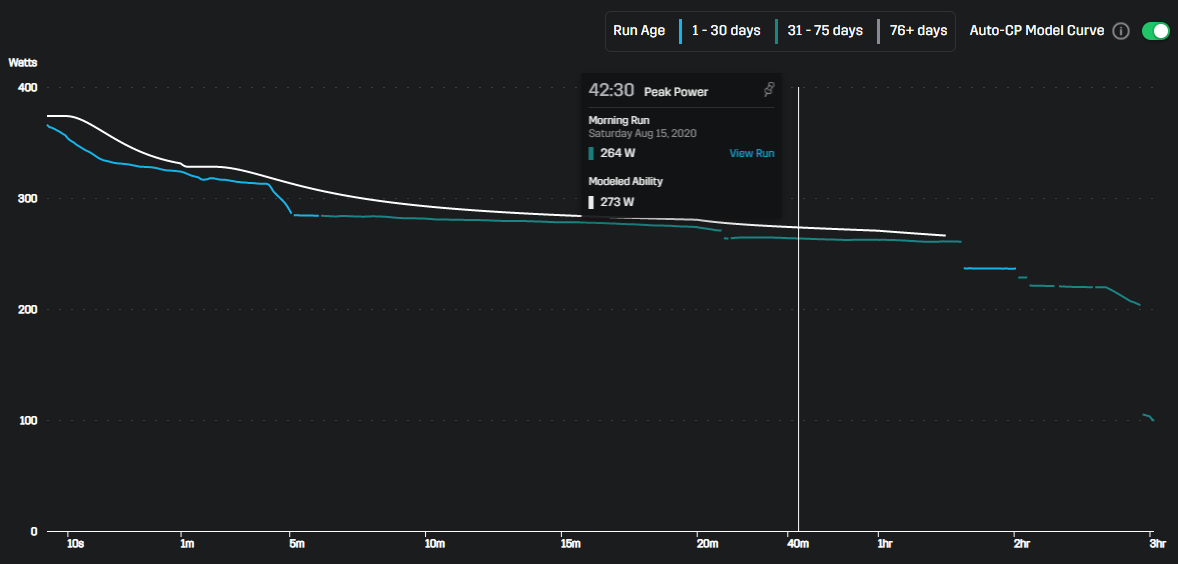The height and width of the screenshot is (564, 1178).
Task: Click the 20m mark on time axis
Action: 706,544
